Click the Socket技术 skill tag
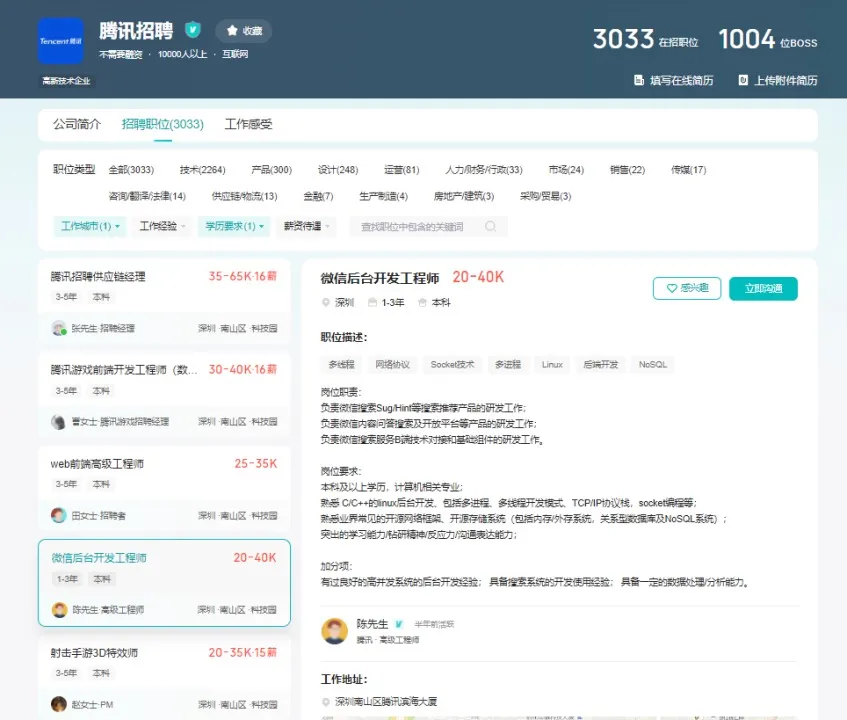847x720 pixels. (452, 365)
